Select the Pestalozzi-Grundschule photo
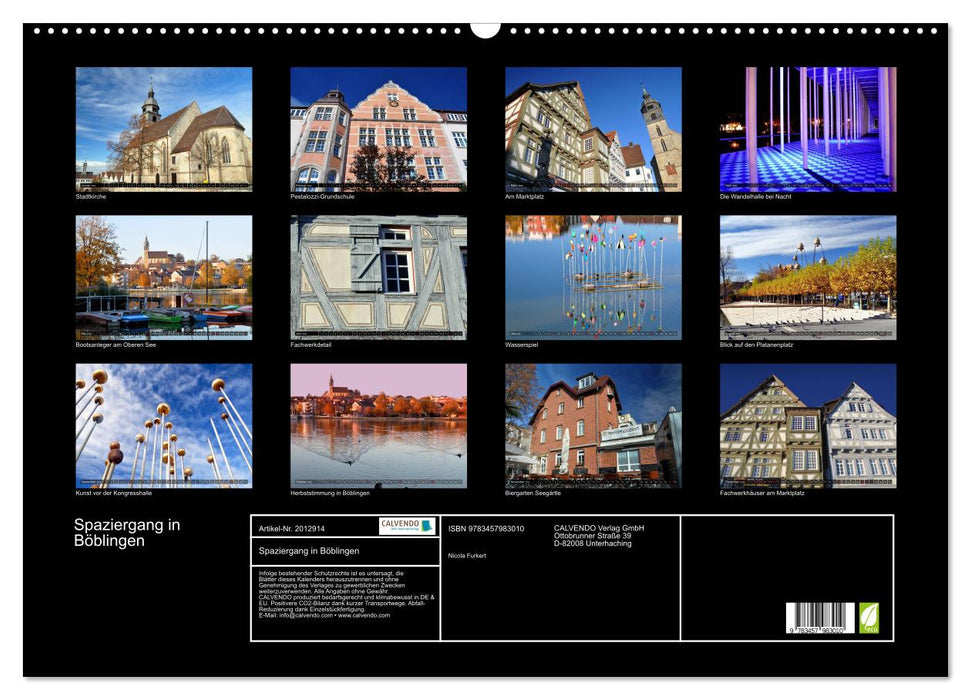The image size is (971, 700). (378, 129)
